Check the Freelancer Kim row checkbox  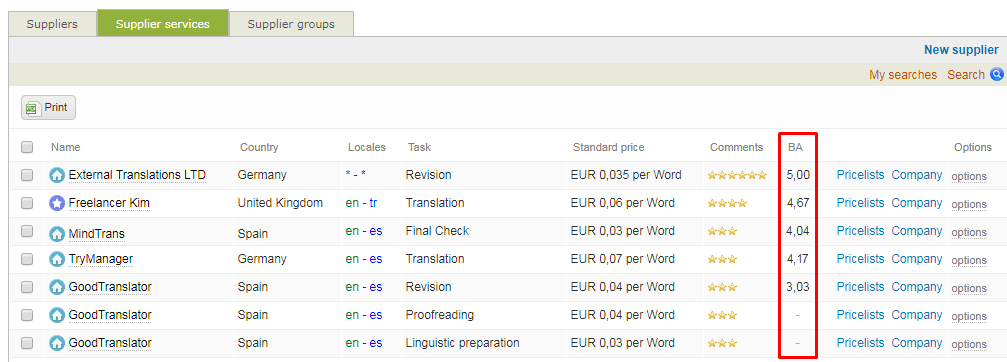click(27, 203)
